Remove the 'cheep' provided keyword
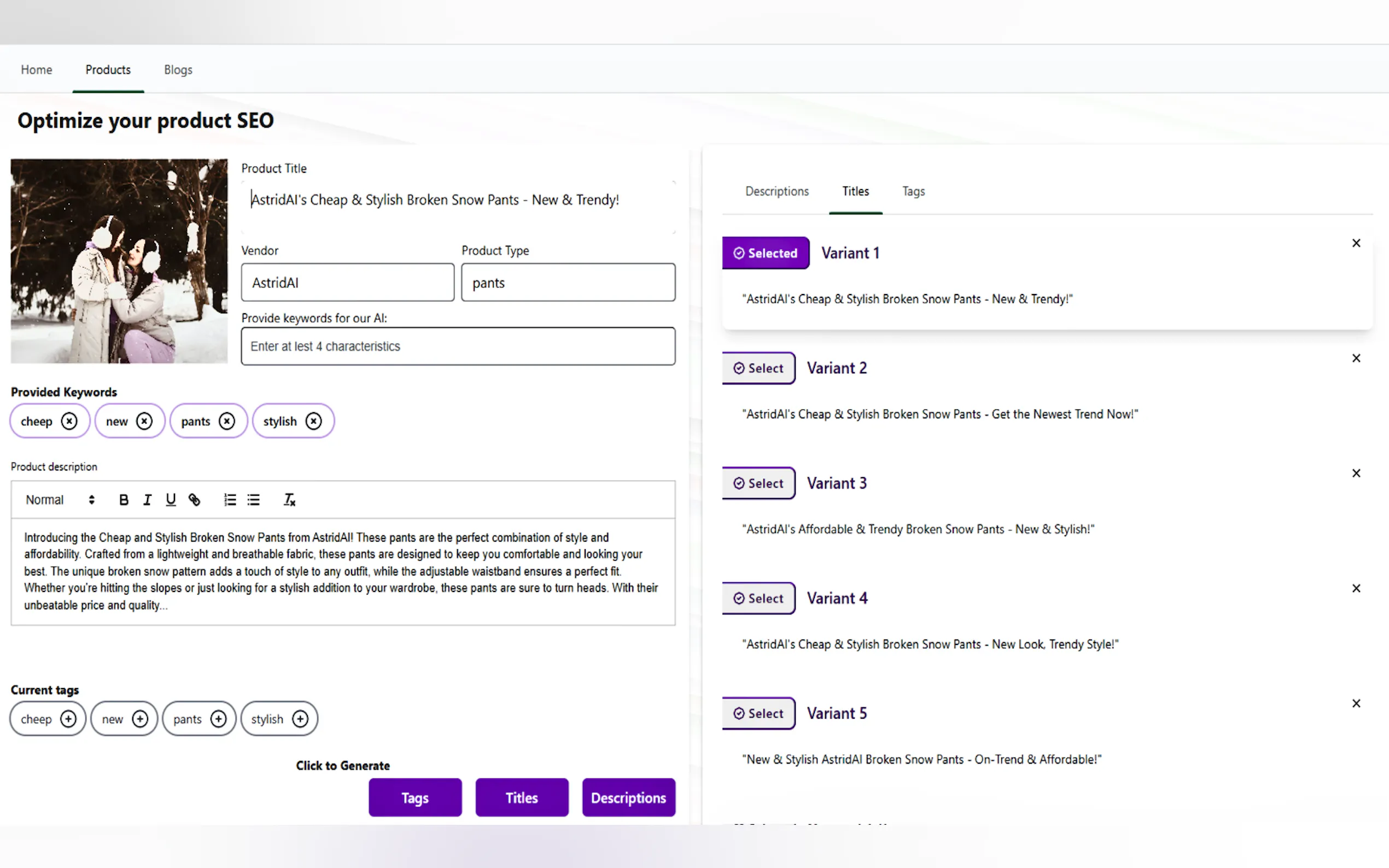This screenshot has width=1389, height=868. [69, 421]
